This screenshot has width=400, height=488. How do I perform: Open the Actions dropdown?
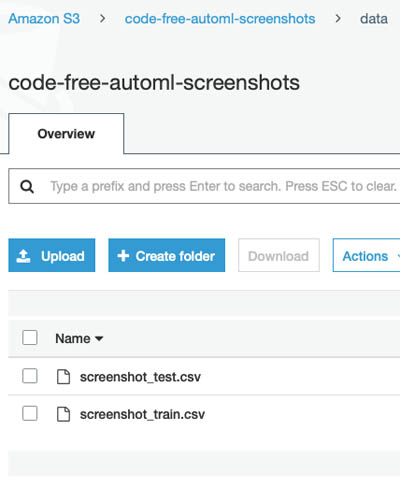366,255
